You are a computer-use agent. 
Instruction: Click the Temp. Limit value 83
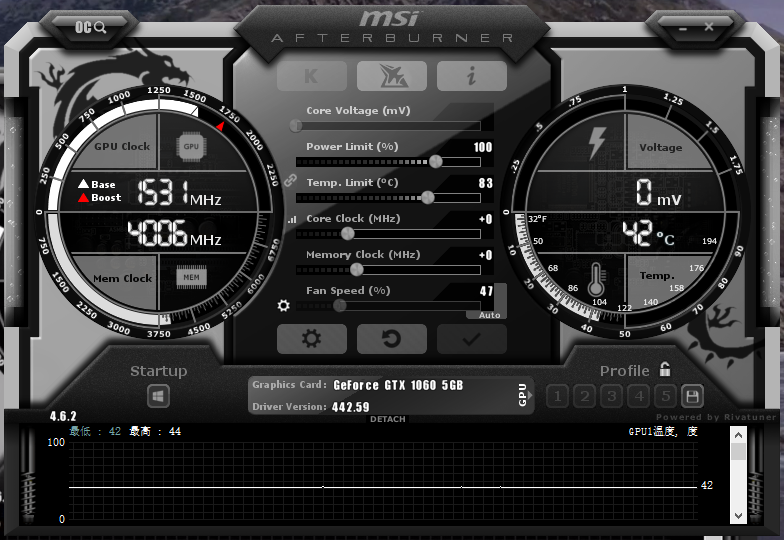485,183
